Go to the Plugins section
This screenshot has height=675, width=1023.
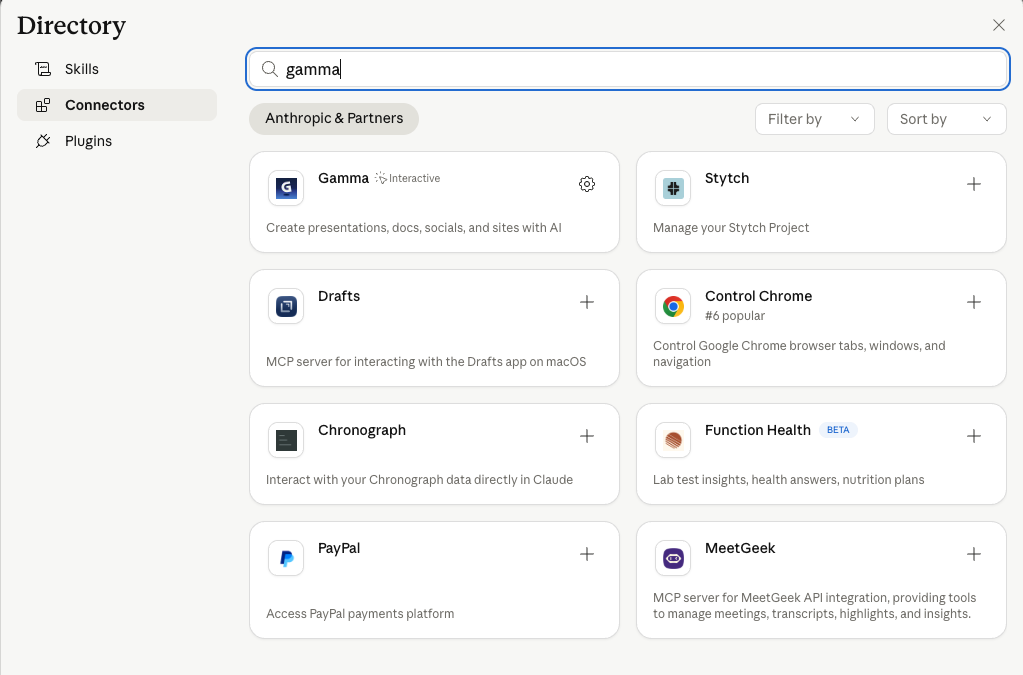point(88,141)
